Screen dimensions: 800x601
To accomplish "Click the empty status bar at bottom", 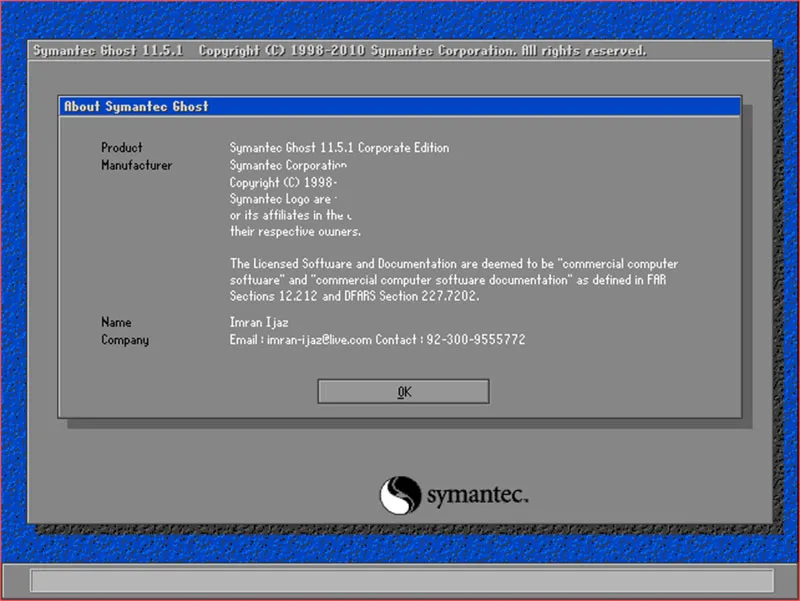I will click(402, 581).
